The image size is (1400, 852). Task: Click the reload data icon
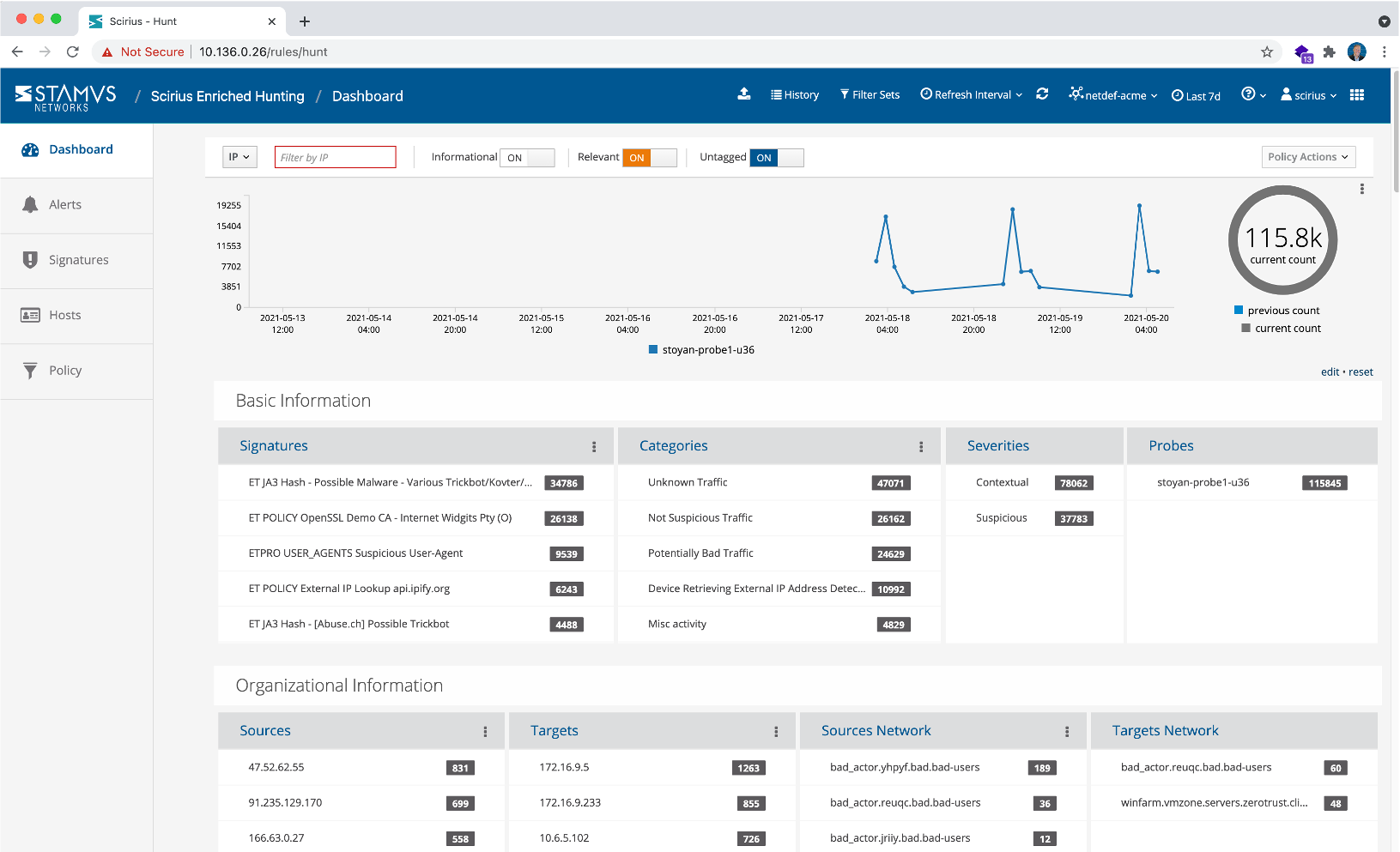[x=1042, y=94]
